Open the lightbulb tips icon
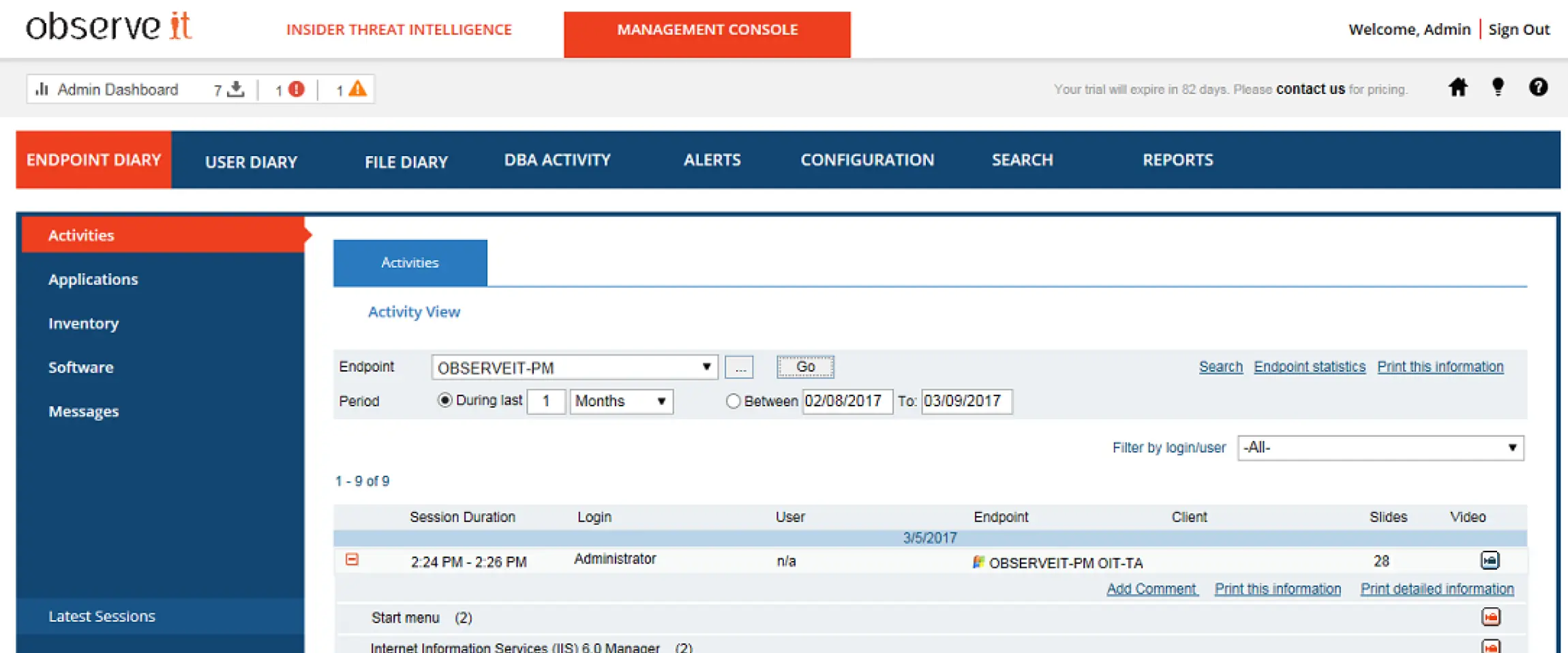 1498,88
